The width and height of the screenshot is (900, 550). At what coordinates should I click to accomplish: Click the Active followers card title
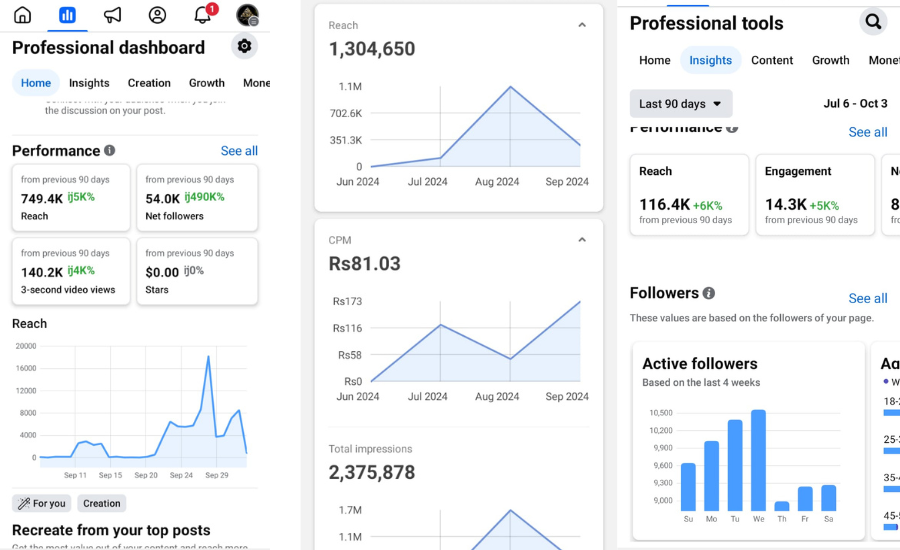pos(700,363)
